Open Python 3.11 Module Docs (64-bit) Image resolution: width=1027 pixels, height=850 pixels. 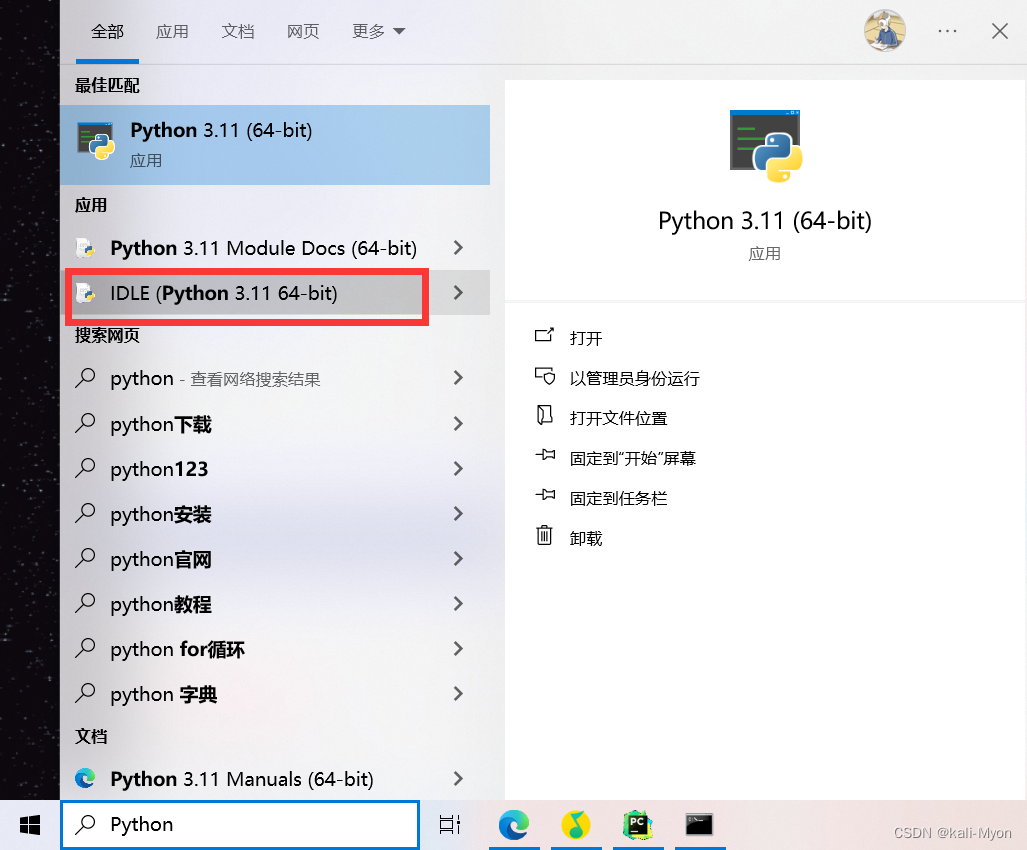(263, 248)
